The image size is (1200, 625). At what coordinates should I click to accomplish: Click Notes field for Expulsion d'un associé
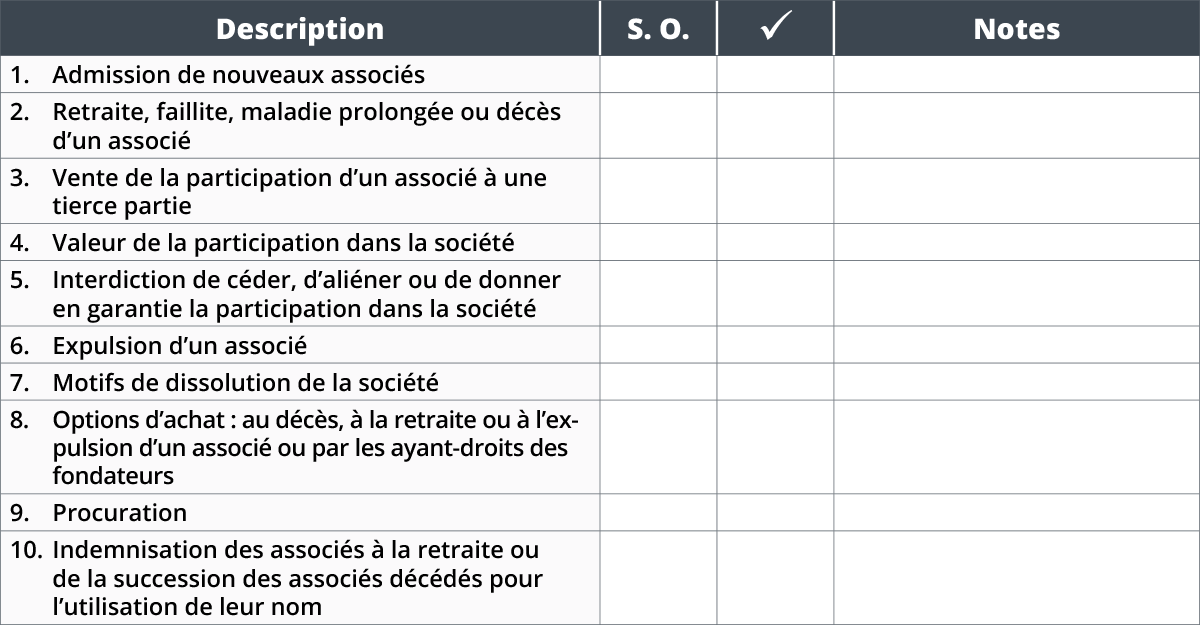click(1017, 346)
